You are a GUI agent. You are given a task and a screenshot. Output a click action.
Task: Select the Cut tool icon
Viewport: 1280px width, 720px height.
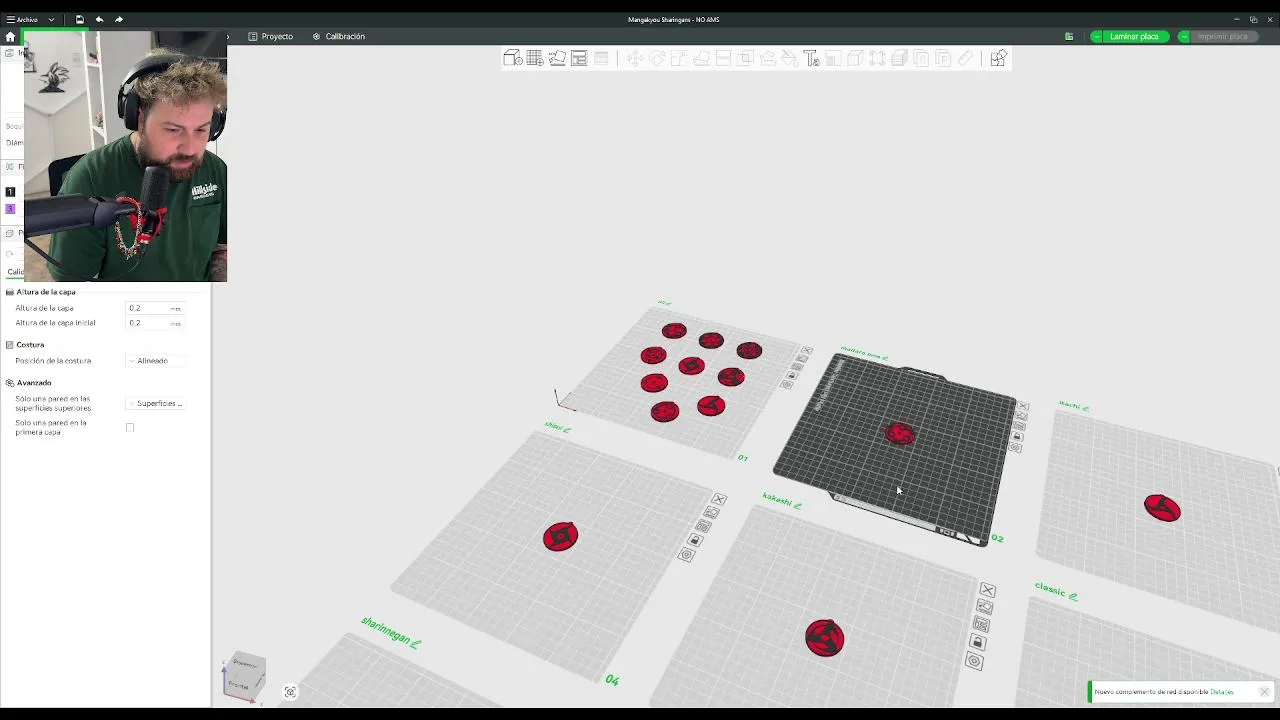coord(723,58)
